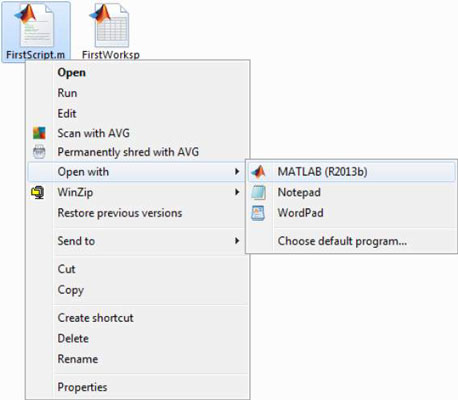This screenshot has width=458, height=400.
Task: Choose Open from the context menu
Action: (x=137, y=73)
